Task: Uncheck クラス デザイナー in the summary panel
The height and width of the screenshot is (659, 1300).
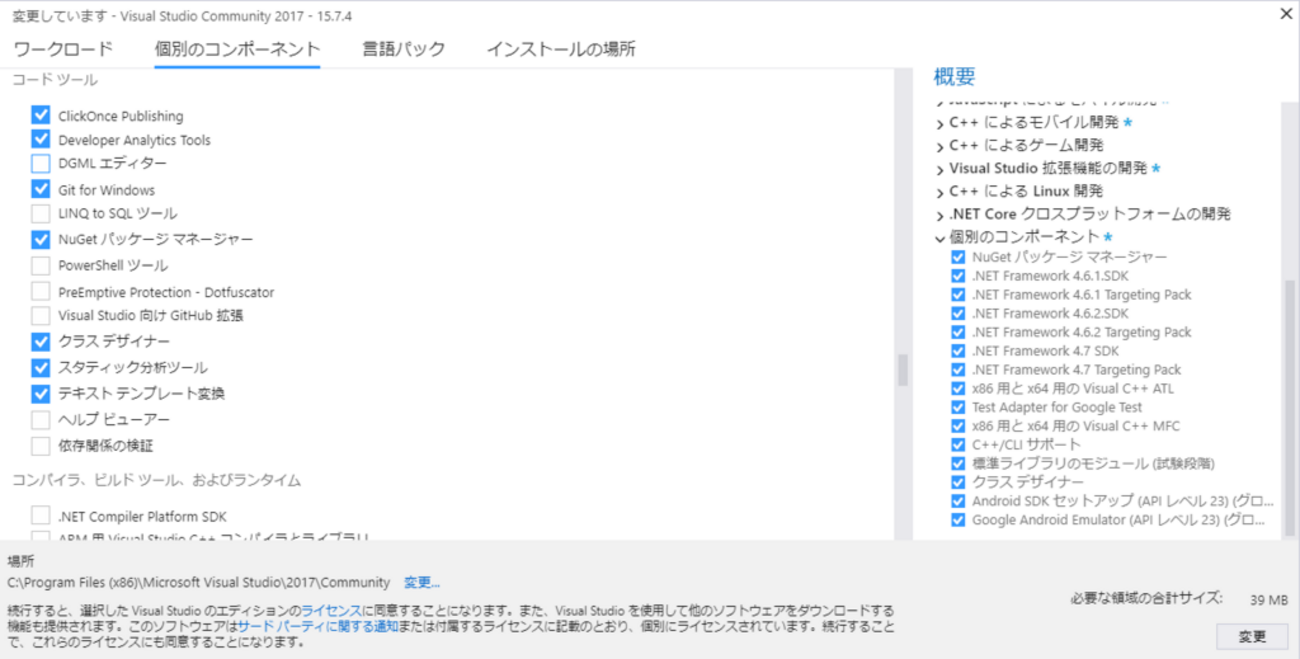Action: pos(958,482)
